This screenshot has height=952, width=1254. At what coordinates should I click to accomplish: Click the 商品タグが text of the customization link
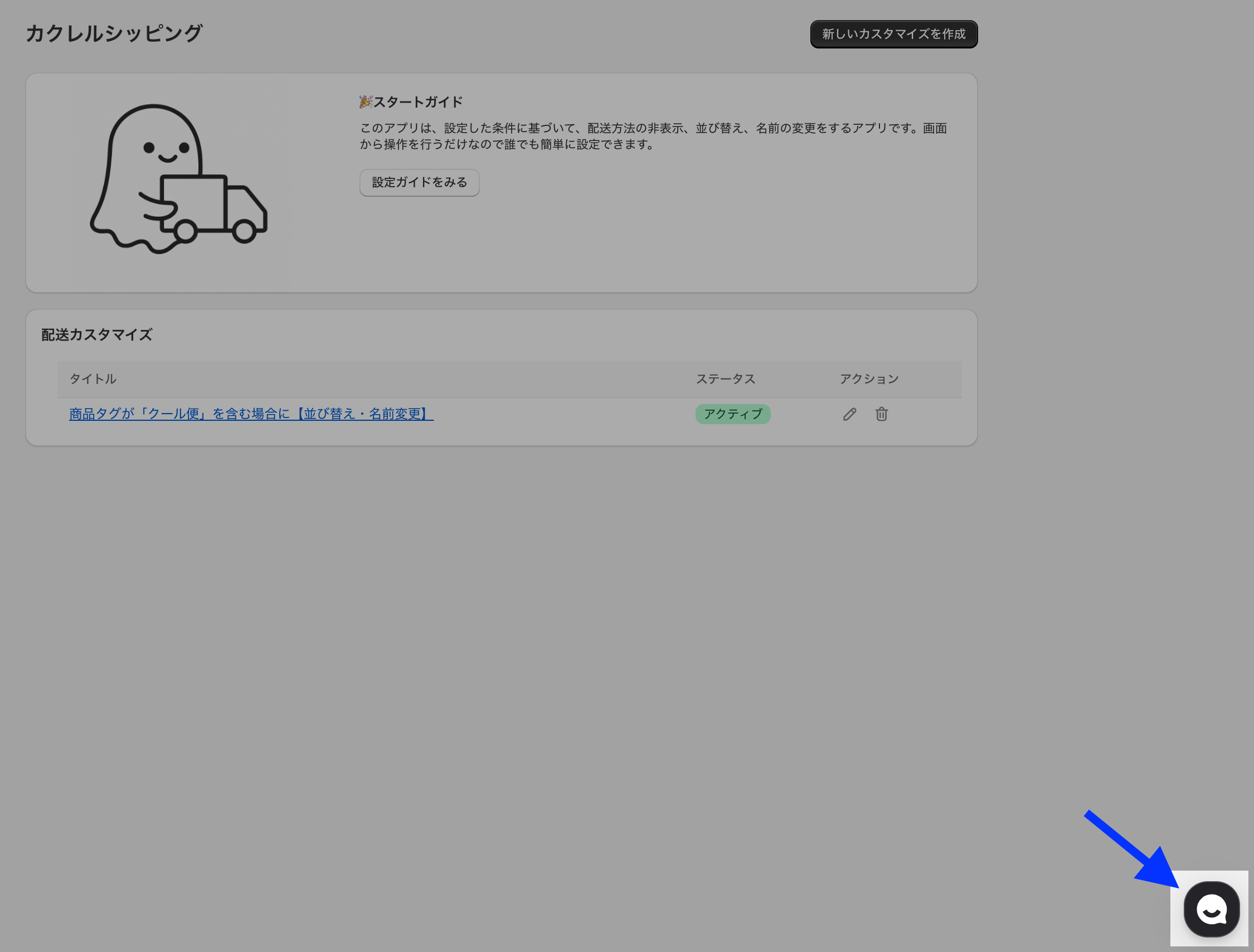point(102,415)
